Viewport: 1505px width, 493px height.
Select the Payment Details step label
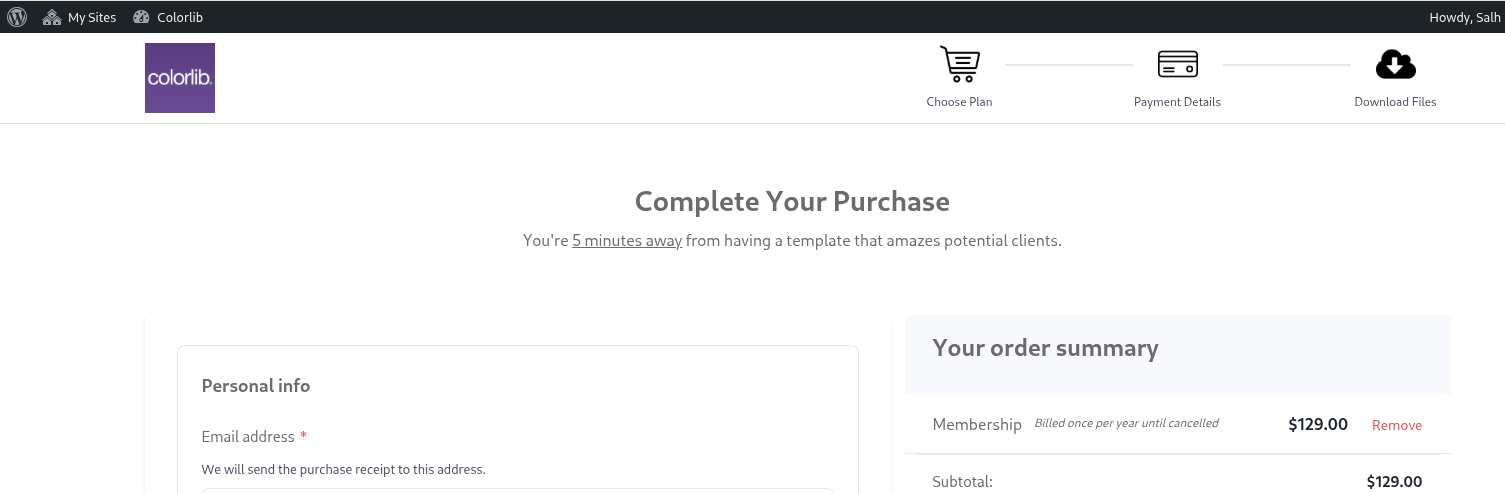pos(1177,102)
